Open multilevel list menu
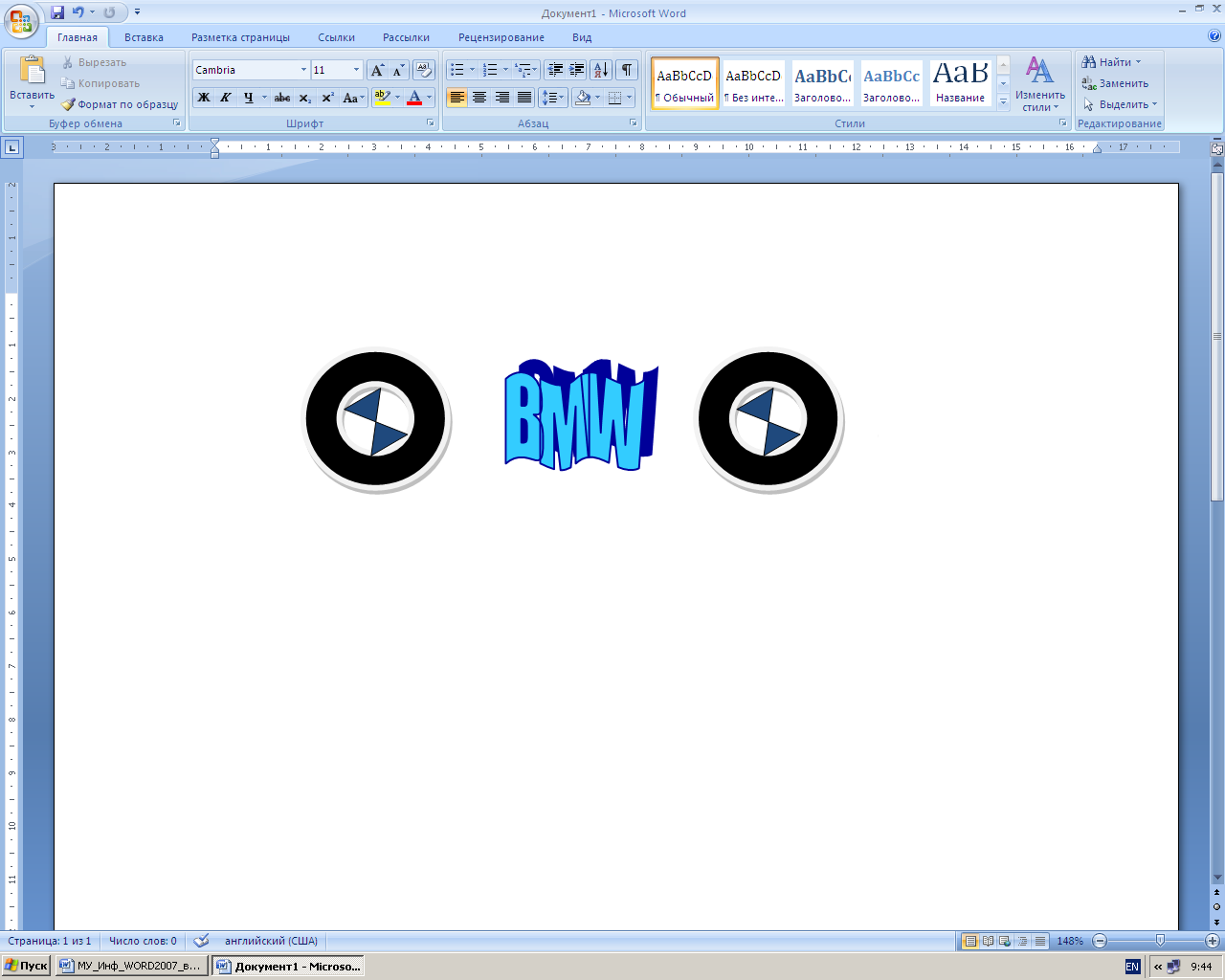Image resolution: width=1225 pixels, height=980 pixels. click(x=526, y=70)
